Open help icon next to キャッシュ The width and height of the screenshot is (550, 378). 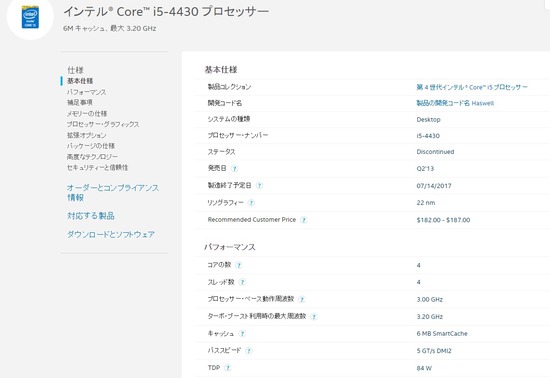(242, 333)
